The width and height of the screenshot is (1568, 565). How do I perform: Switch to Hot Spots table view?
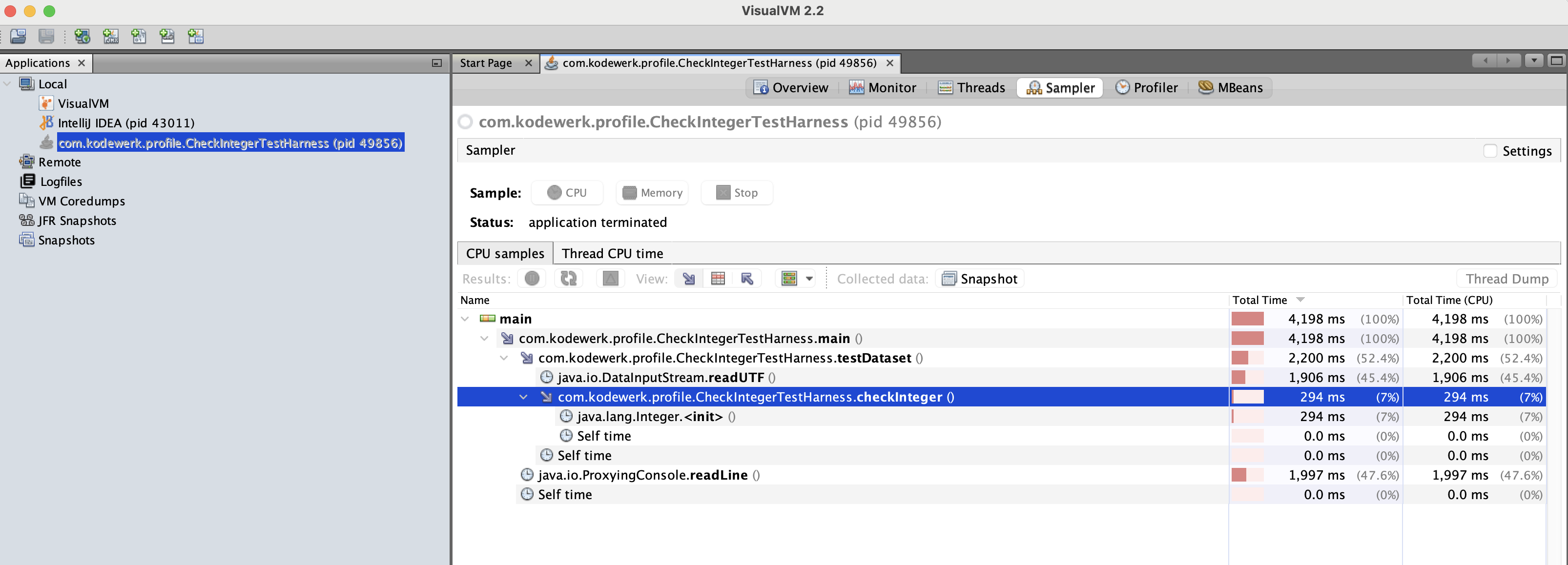(x=718, y=279)
